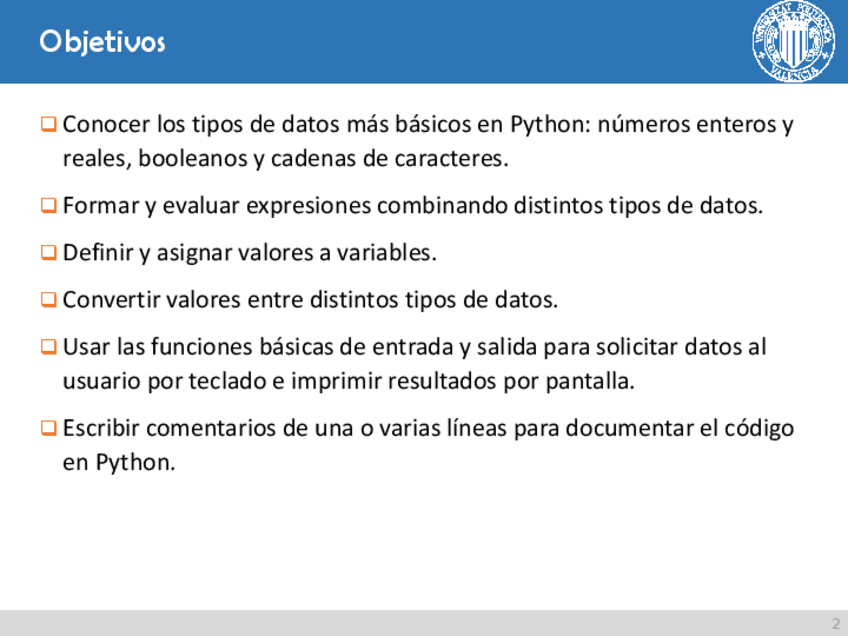Viewport: 848px width, 636px height.
Task: Click slide number 2 in the footer
Action: click(x=835, y=622)
